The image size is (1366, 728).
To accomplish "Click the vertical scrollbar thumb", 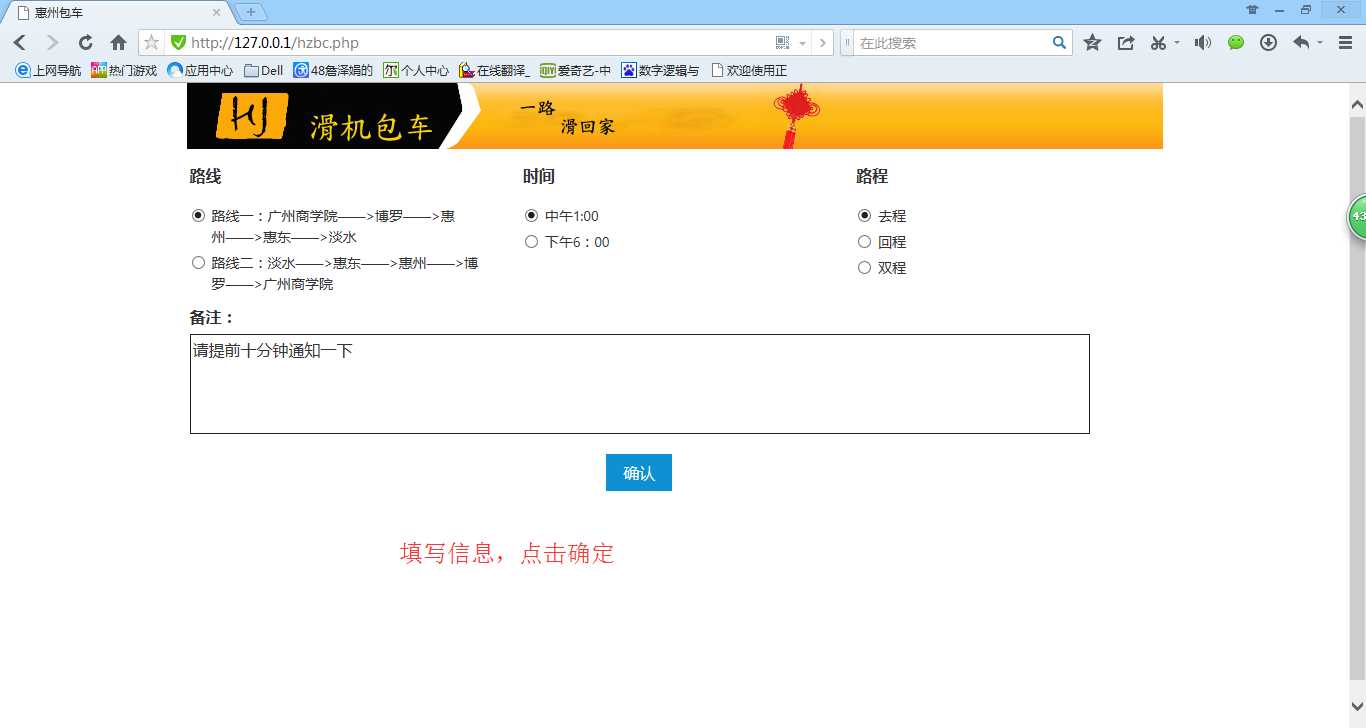I will coord(1357,400).
